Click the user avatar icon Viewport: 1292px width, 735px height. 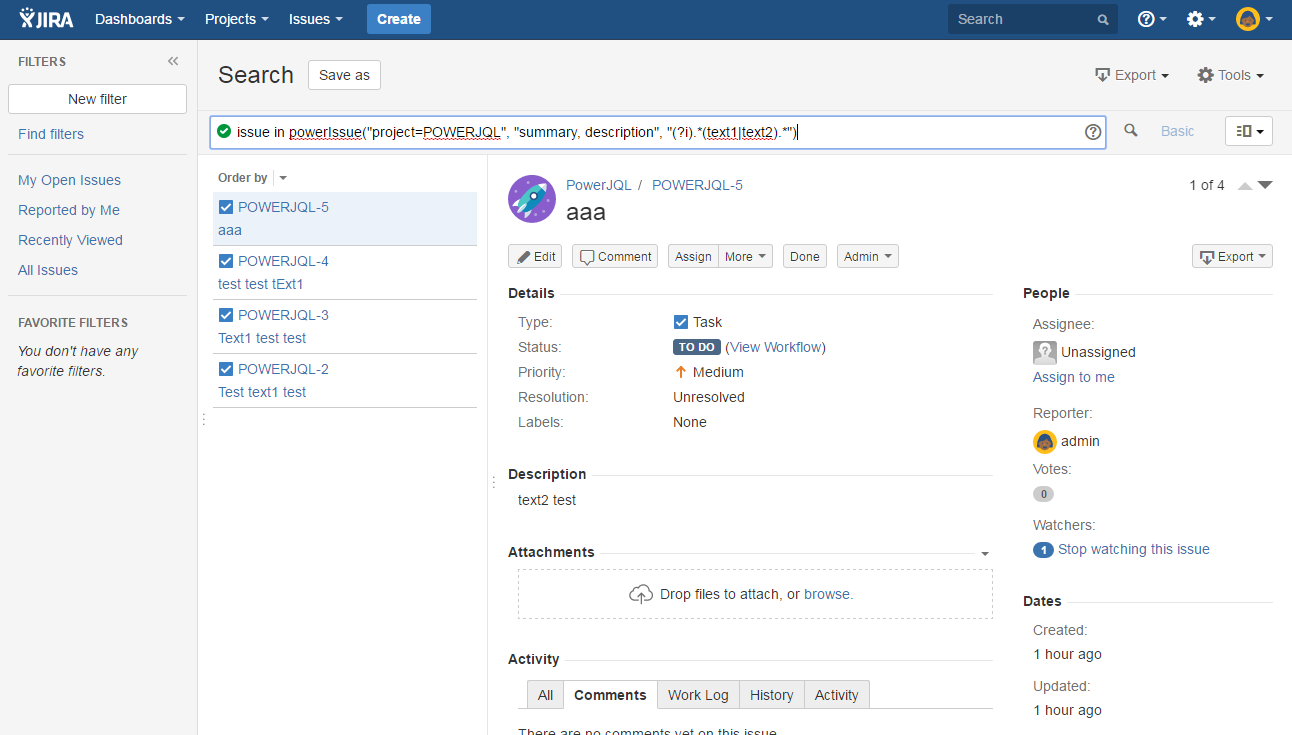point(1249,19)
